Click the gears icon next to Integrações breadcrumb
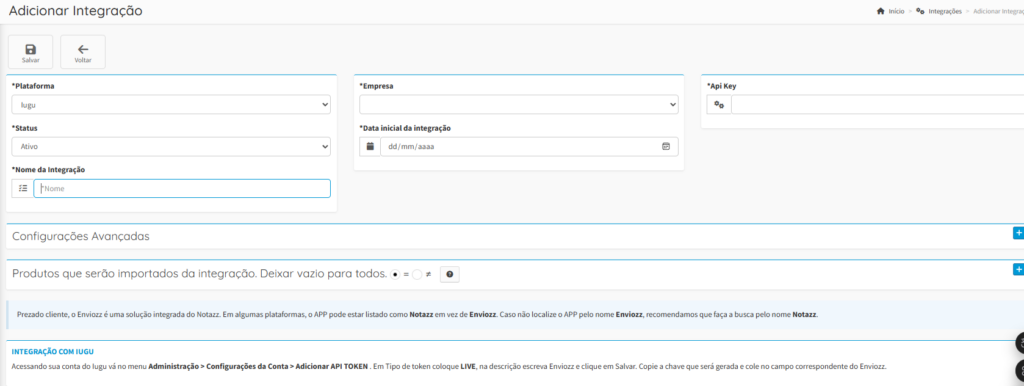This screenshot has width=1024, height=386. [x=920, y=12]
